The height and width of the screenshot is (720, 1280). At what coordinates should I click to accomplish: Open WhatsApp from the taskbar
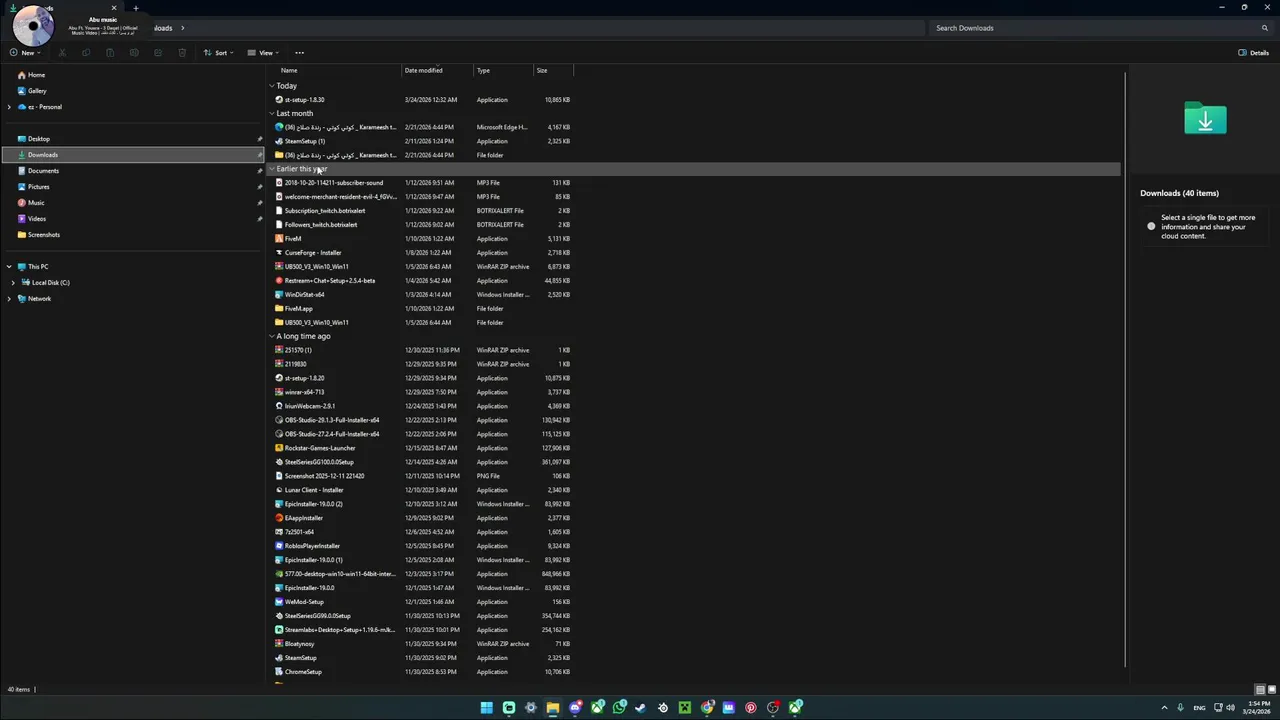(619, 708)
